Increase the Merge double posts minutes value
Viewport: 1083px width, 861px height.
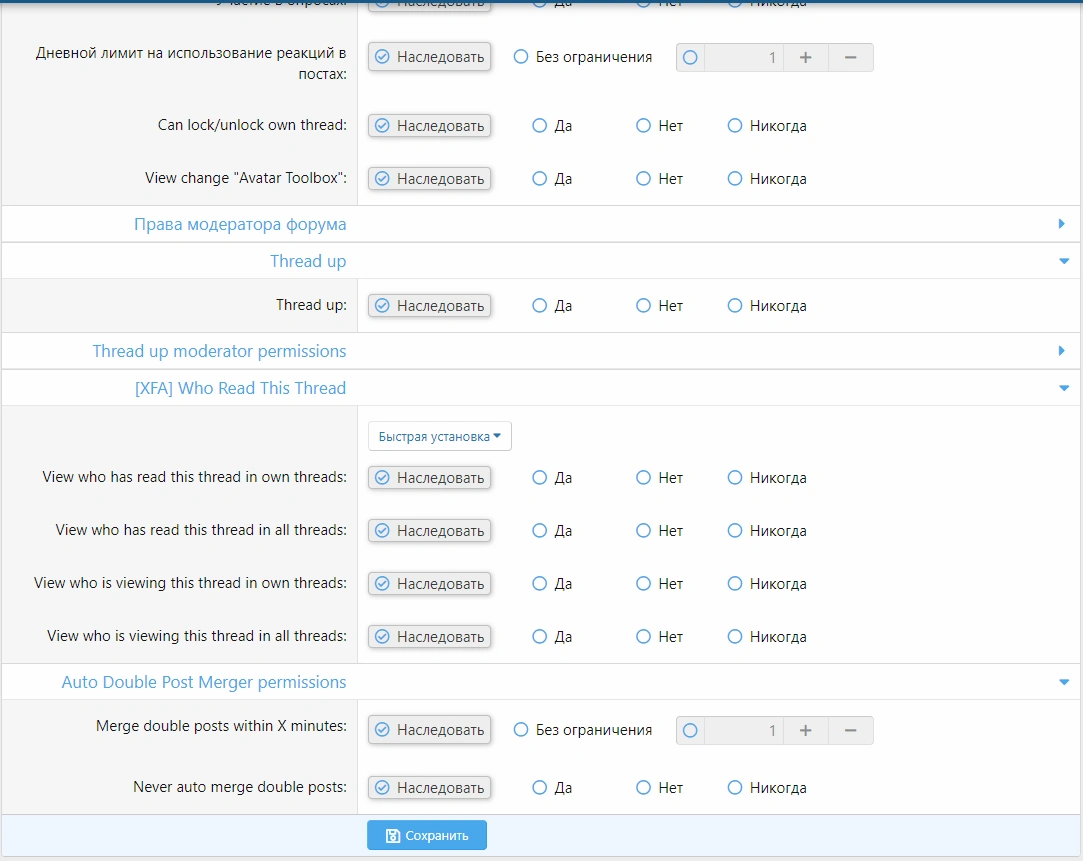tap(805, 731)
